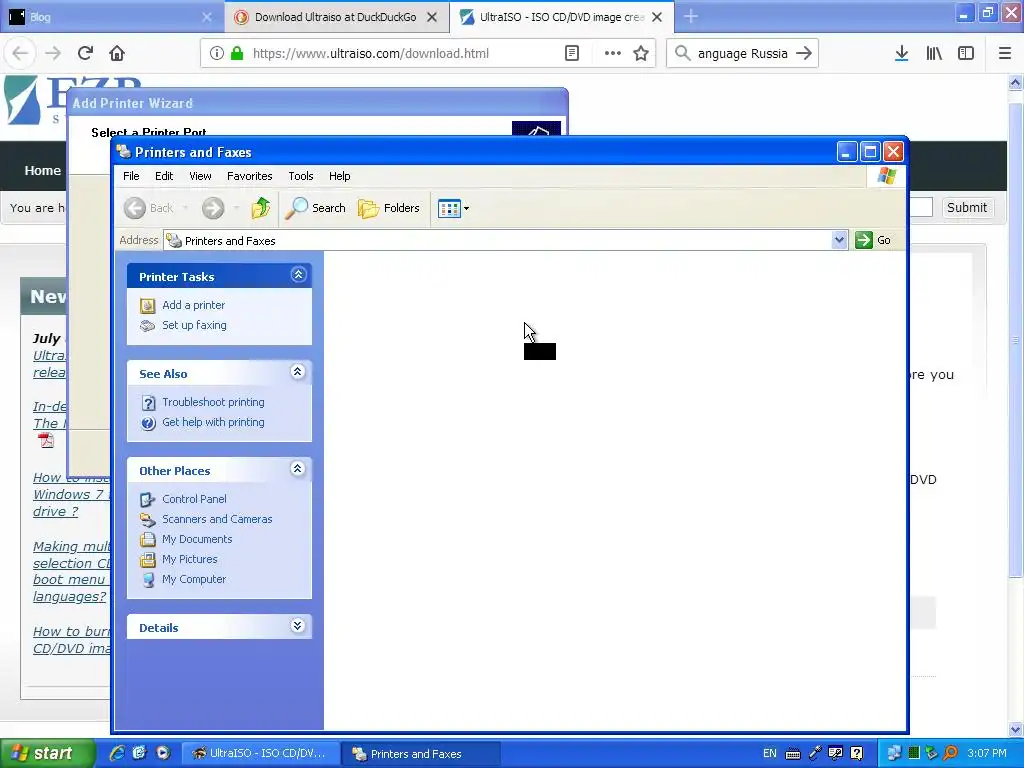Click the Firefox reload button

pyautogui.click(x=85, y=54)
